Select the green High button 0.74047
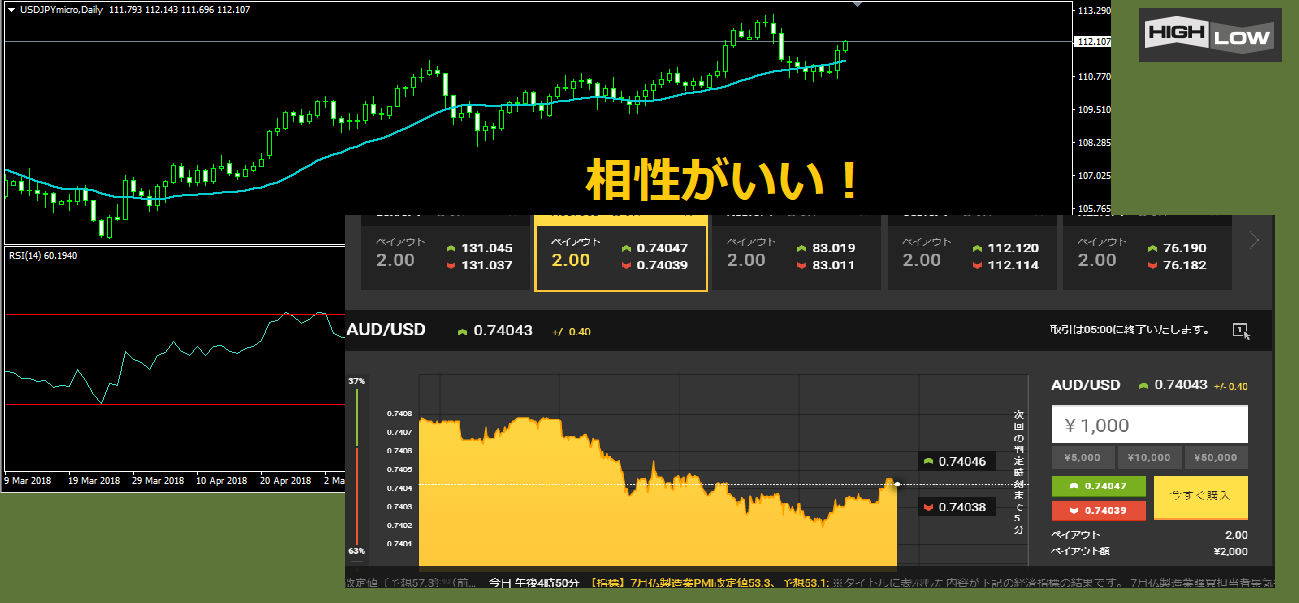Screen dimensions: 1299x603 (1099, 486)
